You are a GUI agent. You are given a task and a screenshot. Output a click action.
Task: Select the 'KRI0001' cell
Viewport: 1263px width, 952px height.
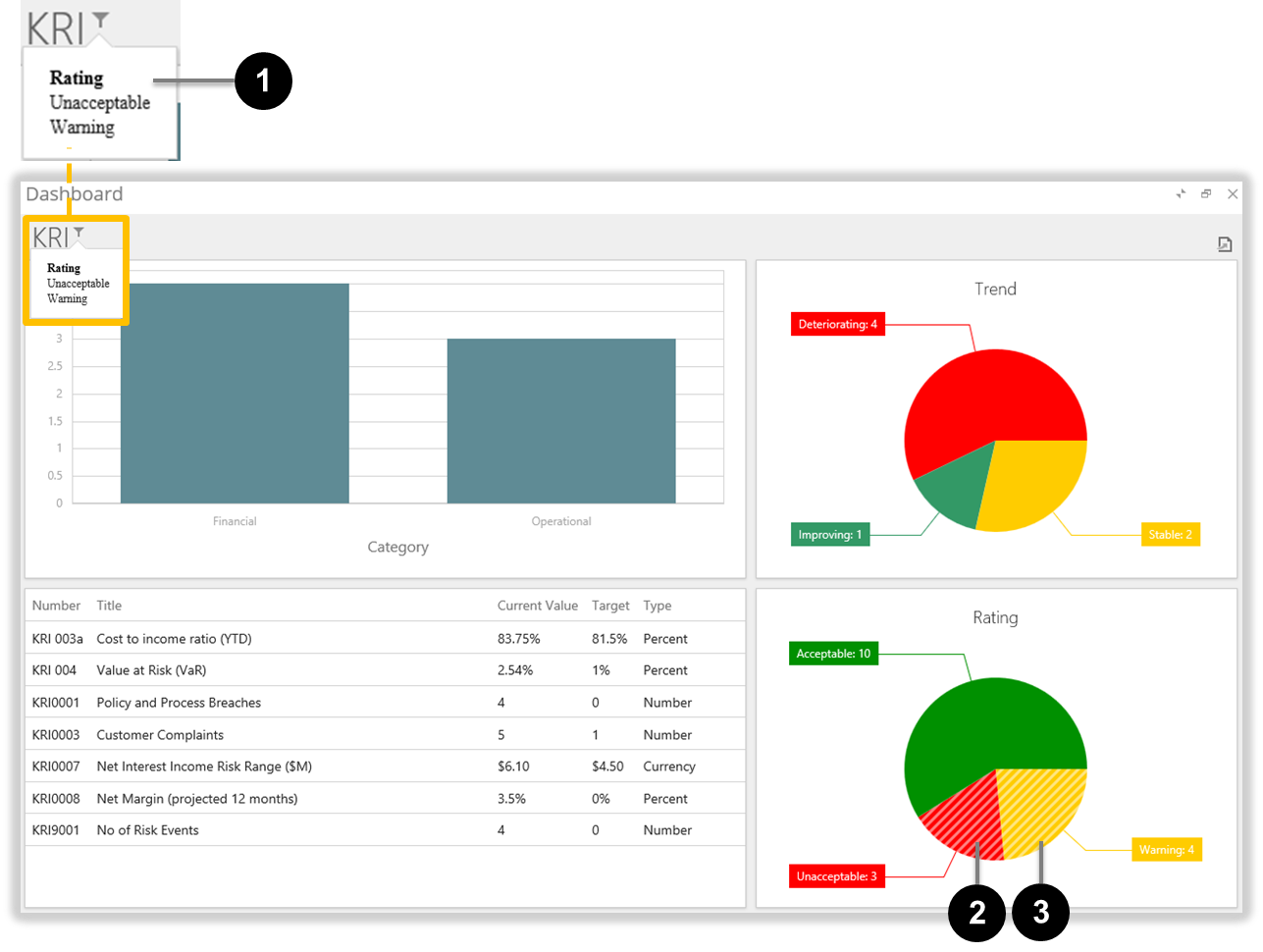tap(56, 703)
